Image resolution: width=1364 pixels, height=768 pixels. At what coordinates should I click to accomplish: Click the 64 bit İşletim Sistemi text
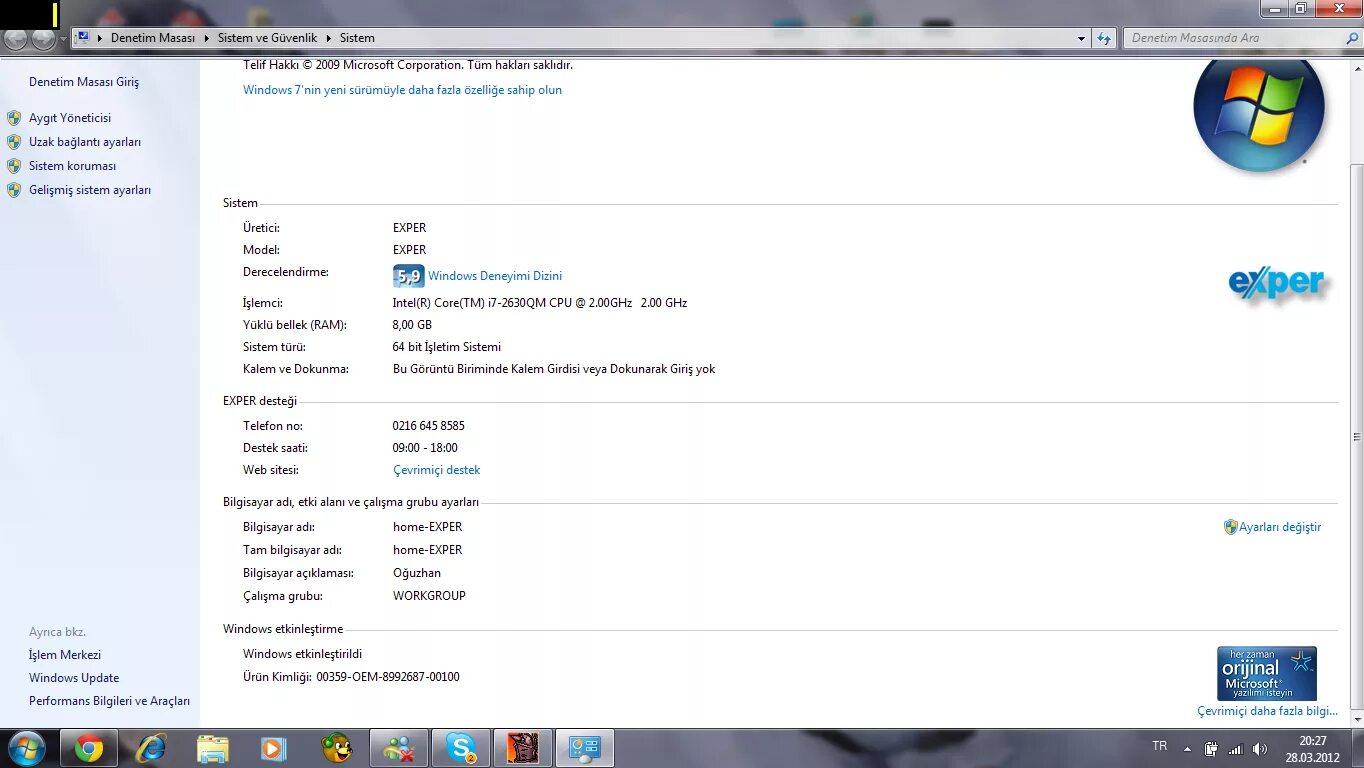(x=447, y=347)
